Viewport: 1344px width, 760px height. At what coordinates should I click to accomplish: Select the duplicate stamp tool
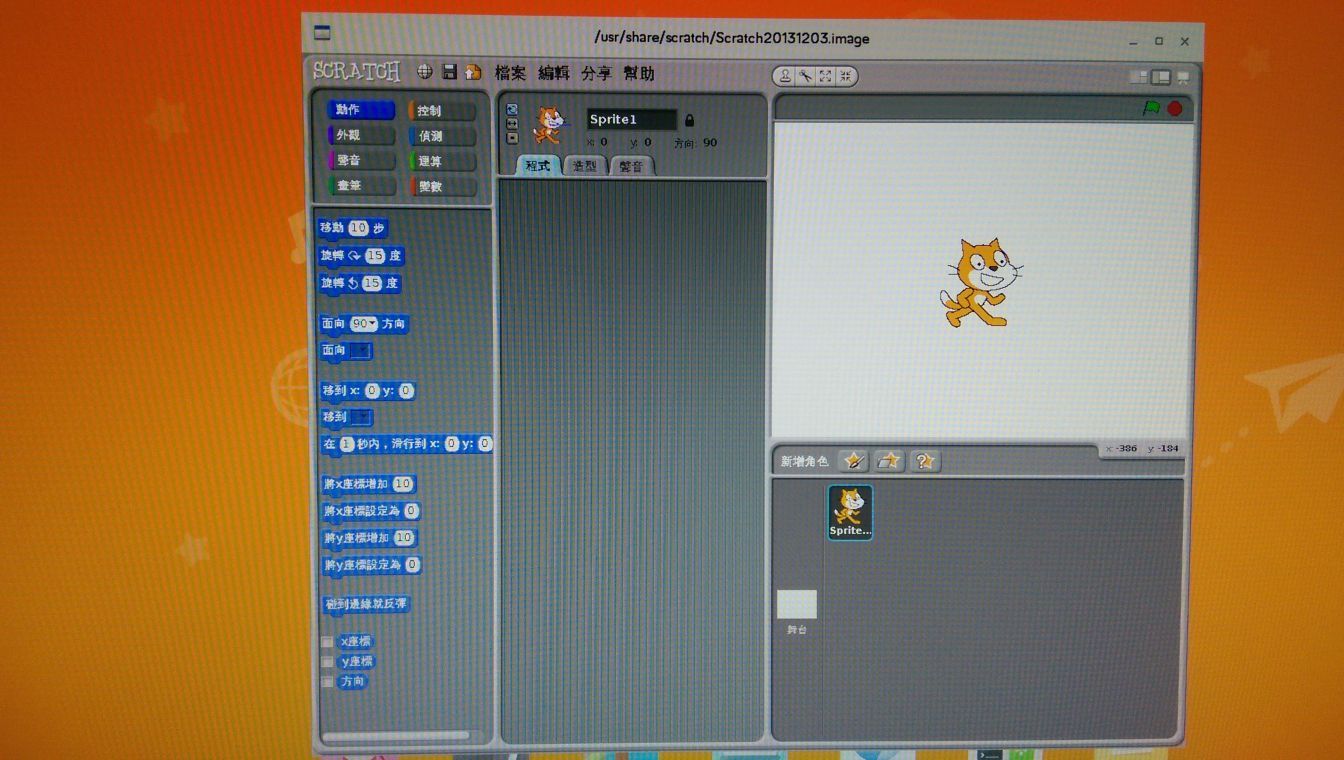click(786, 76)
